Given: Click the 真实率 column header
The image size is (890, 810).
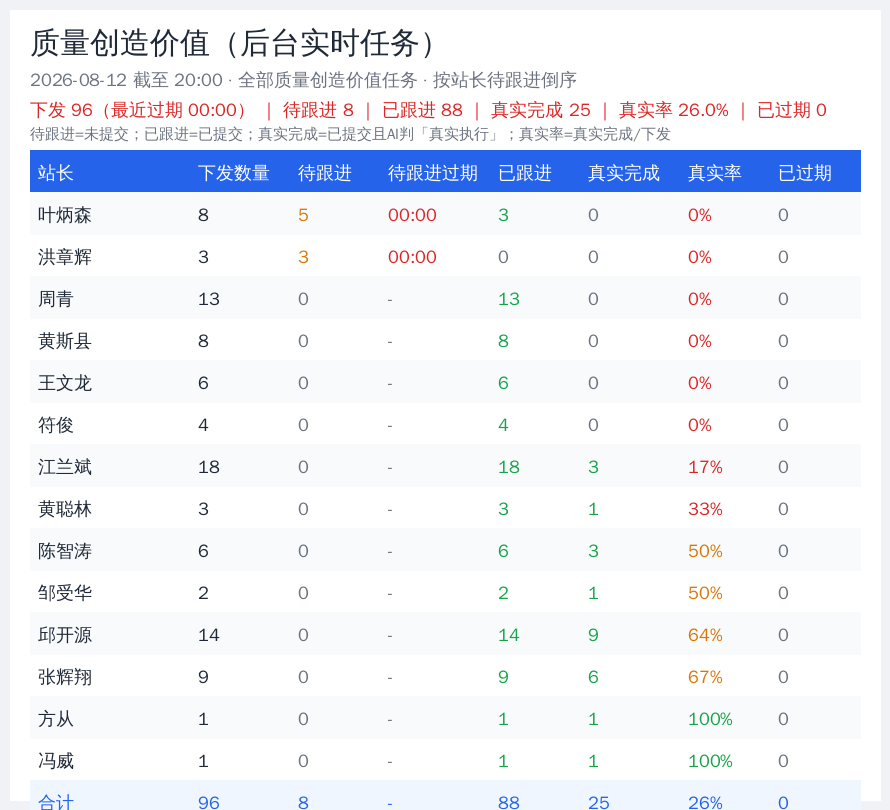Looking at the screenshot, I should pos(715,173).
